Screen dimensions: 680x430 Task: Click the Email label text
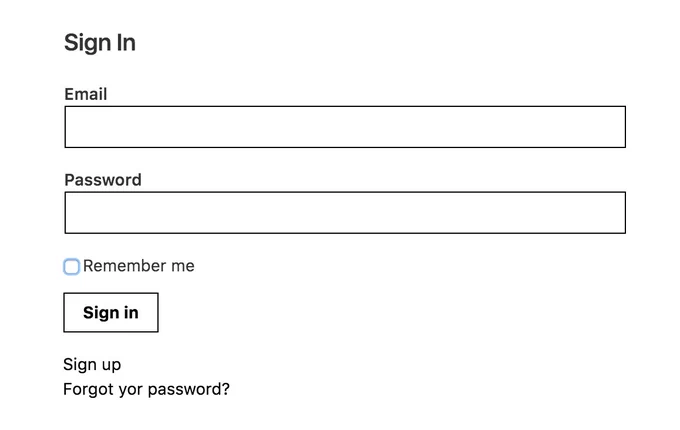85,94
